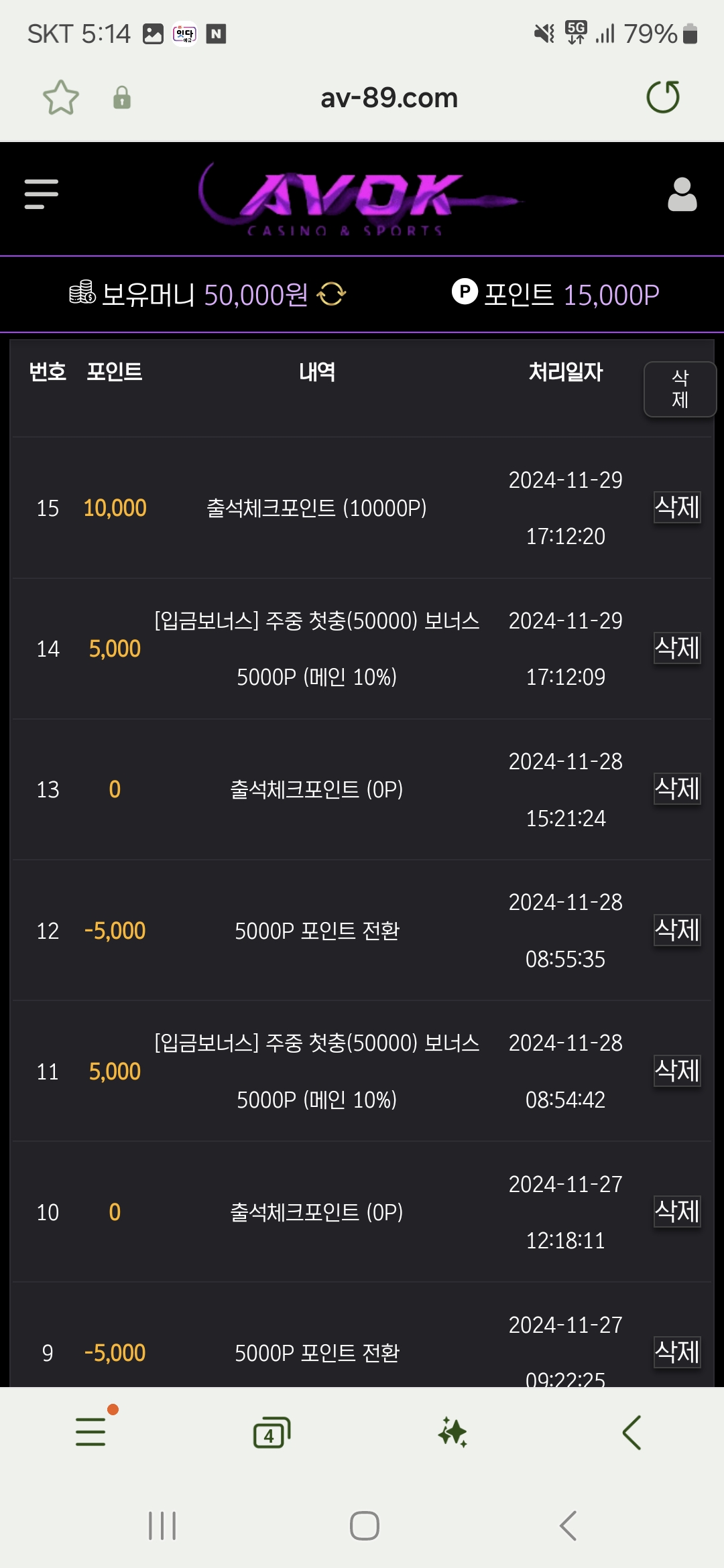The height and width of the screenshot is (1568, 724).
Task: Open the browser tabs counter
Action: [x=271, y=1433]
